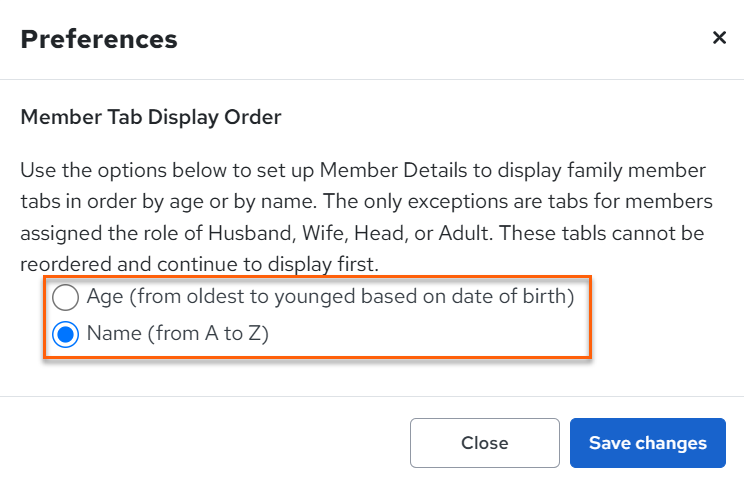Screen dimensions: 744x486
Task: Click the white Close button
Action: (484, 443)
